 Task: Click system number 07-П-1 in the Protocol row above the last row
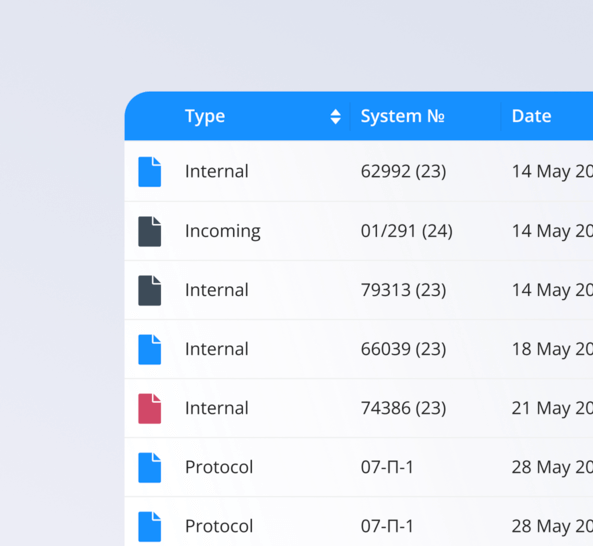click(387, 467)
